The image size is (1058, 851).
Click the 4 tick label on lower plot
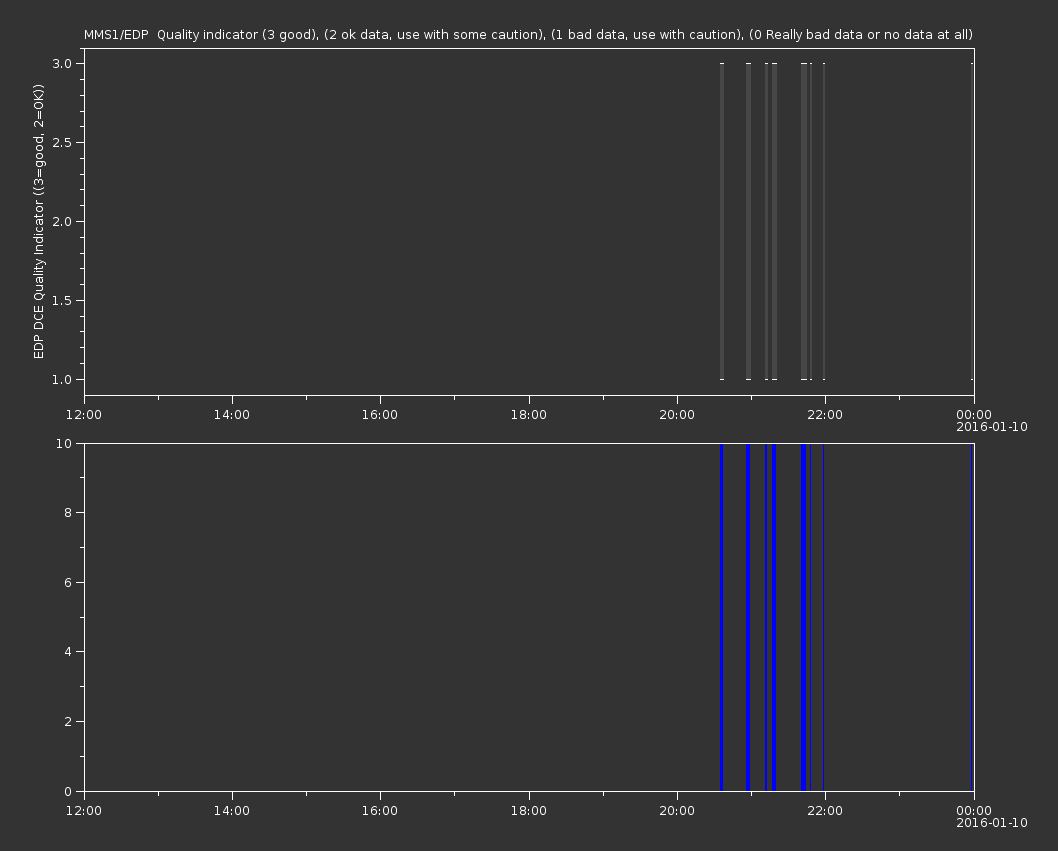[x=68, y=652]
